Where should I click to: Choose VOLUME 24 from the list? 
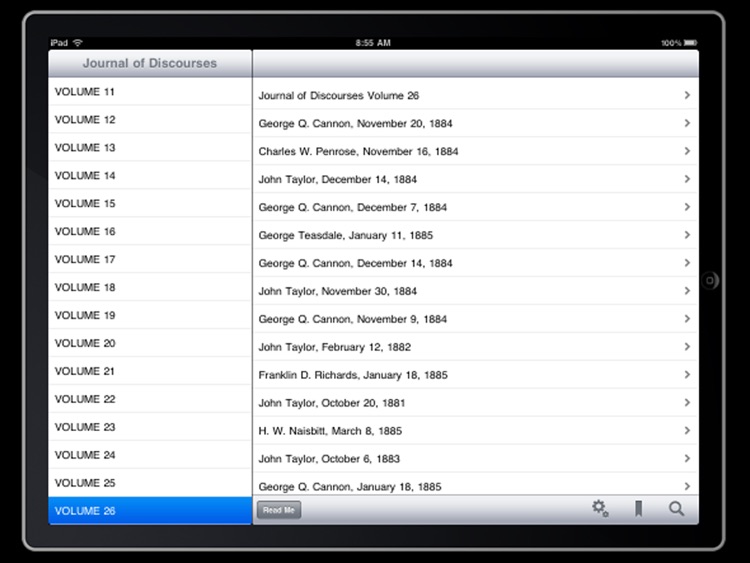(150, 455)
